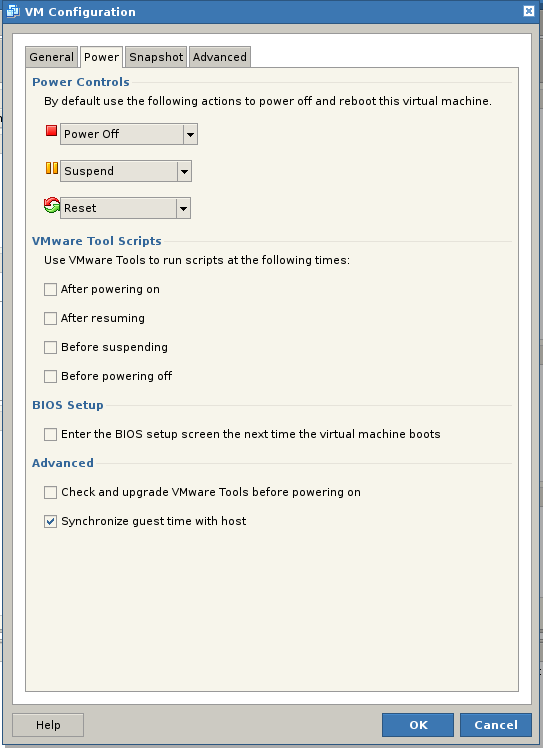Image resolution: width=543 pixels, height=748 pixels.
Task: Expand the Suspend action dropdown
Action: (x=184, y=171)
